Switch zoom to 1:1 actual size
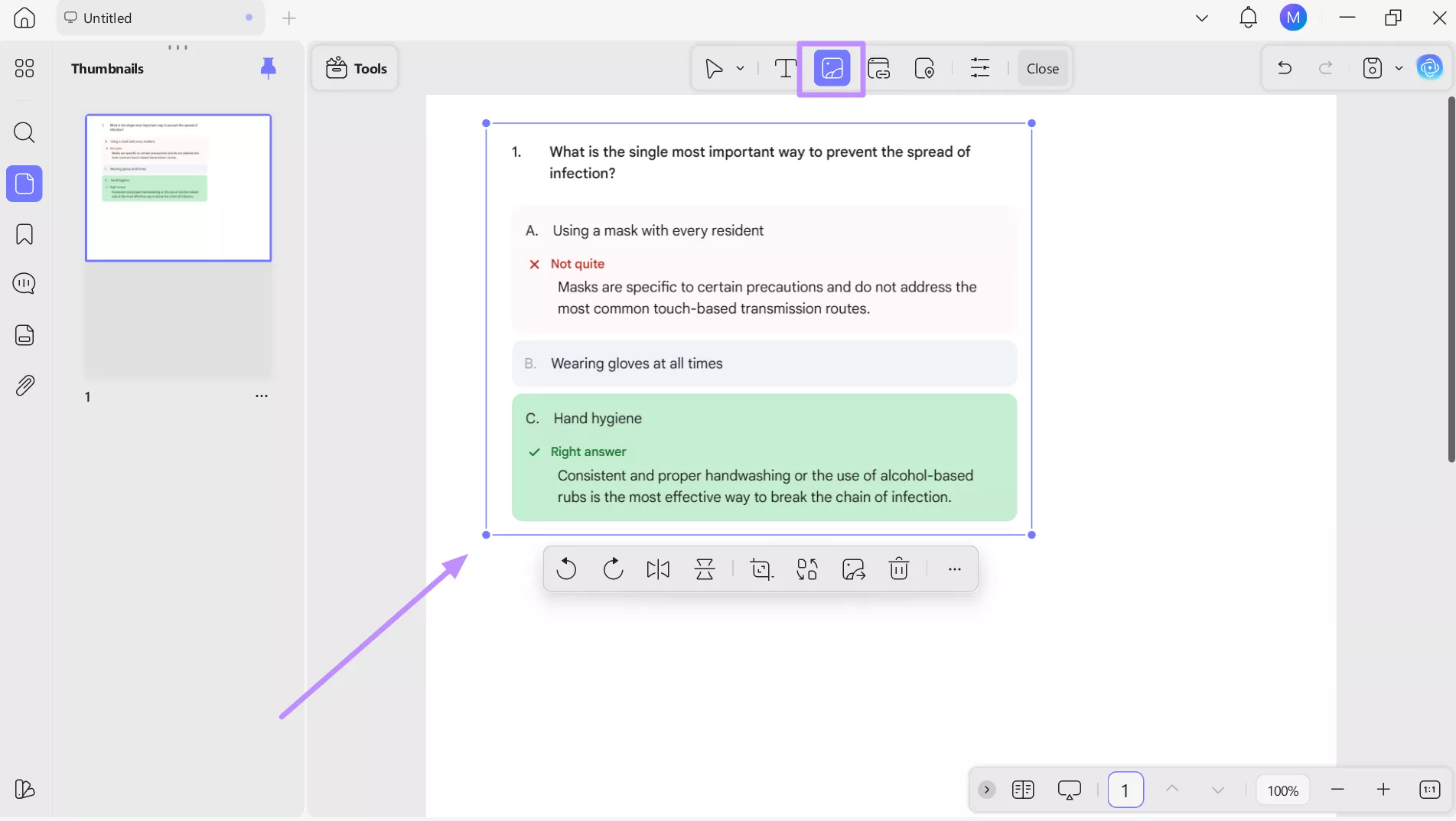The height and width of the screenshot is (821, 1456). click(1428, 790)
